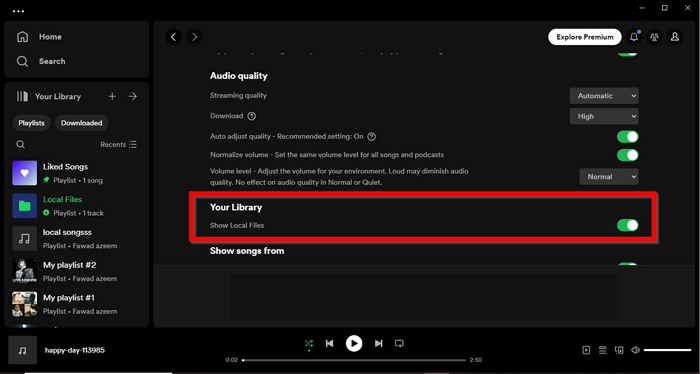This screenshot has height=374, width=700.
Task: Play the current track
Action: (354, 344)
